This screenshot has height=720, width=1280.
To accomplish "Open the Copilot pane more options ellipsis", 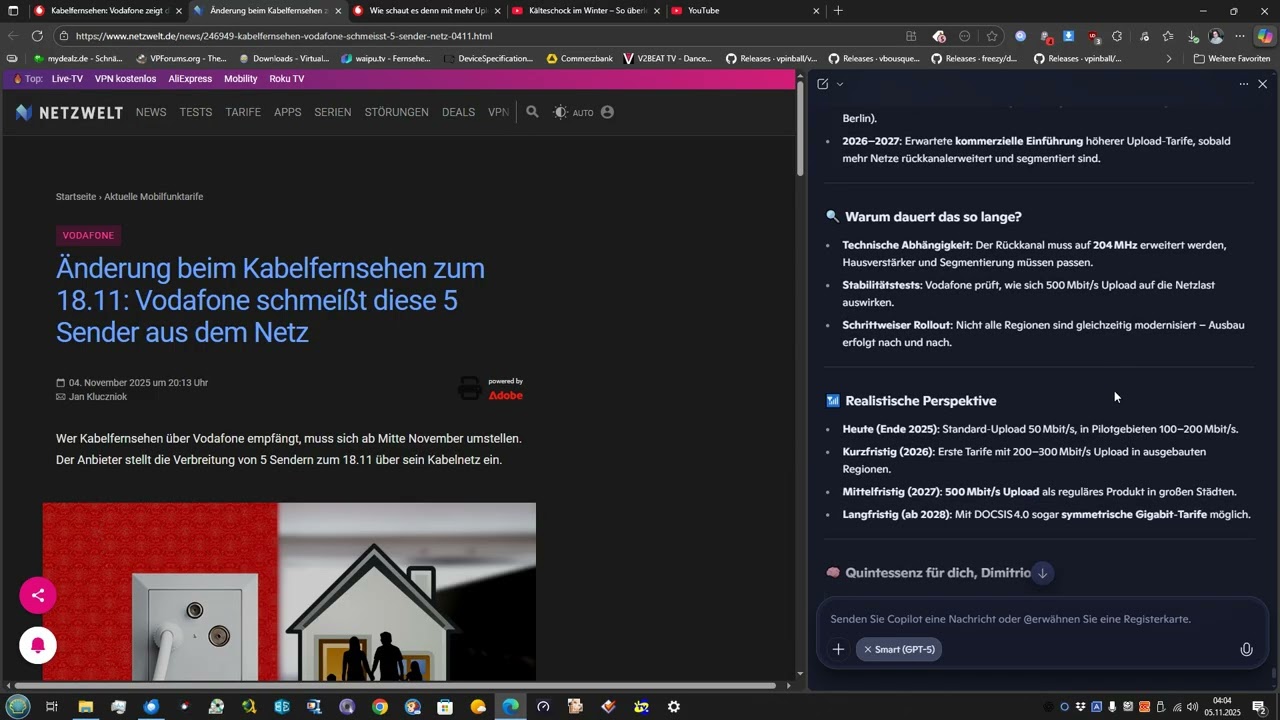I will click(x=1244, y=84).
